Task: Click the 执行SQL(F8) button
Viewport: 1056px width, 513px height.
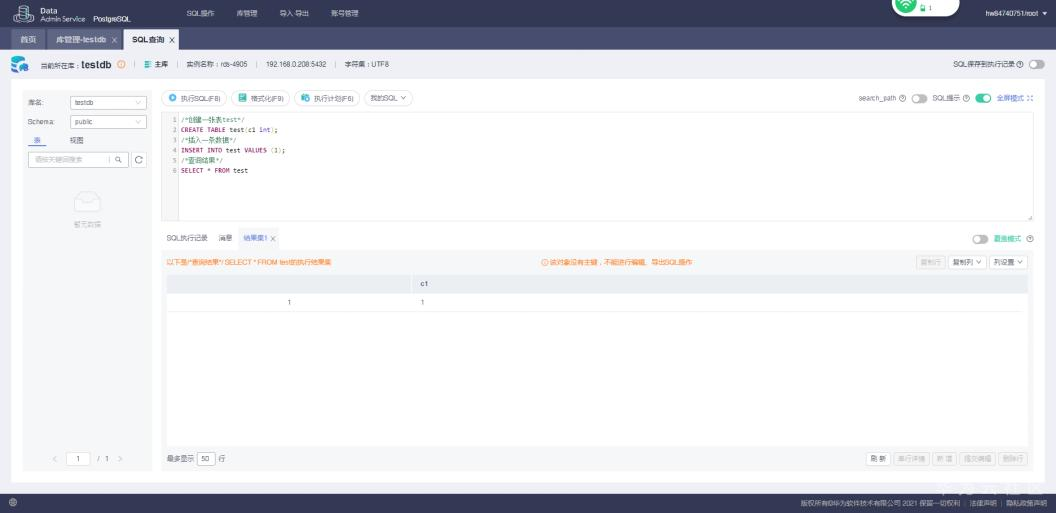Action: tap(194, 98)
